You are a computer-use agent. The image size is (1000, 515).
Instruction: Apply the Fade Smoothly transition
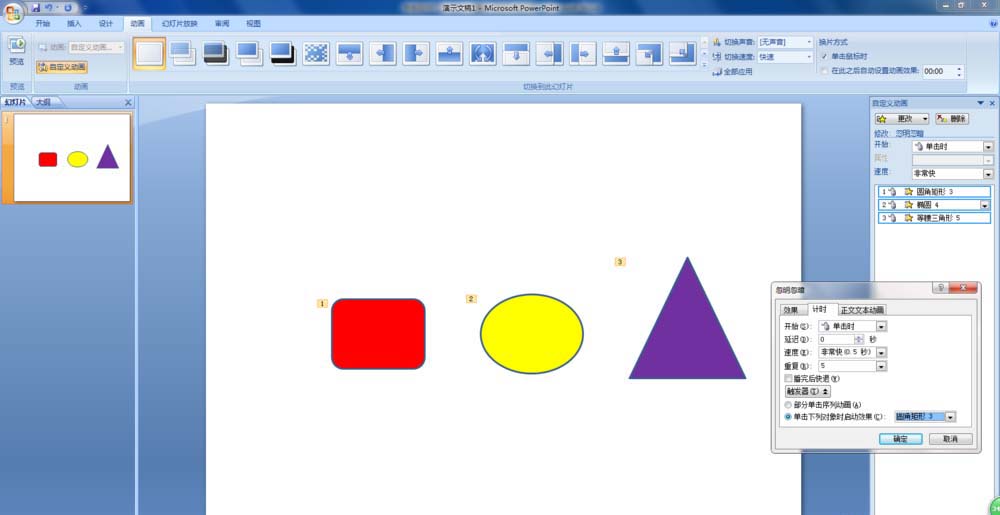pyautogui.click(x=182, y=54)
